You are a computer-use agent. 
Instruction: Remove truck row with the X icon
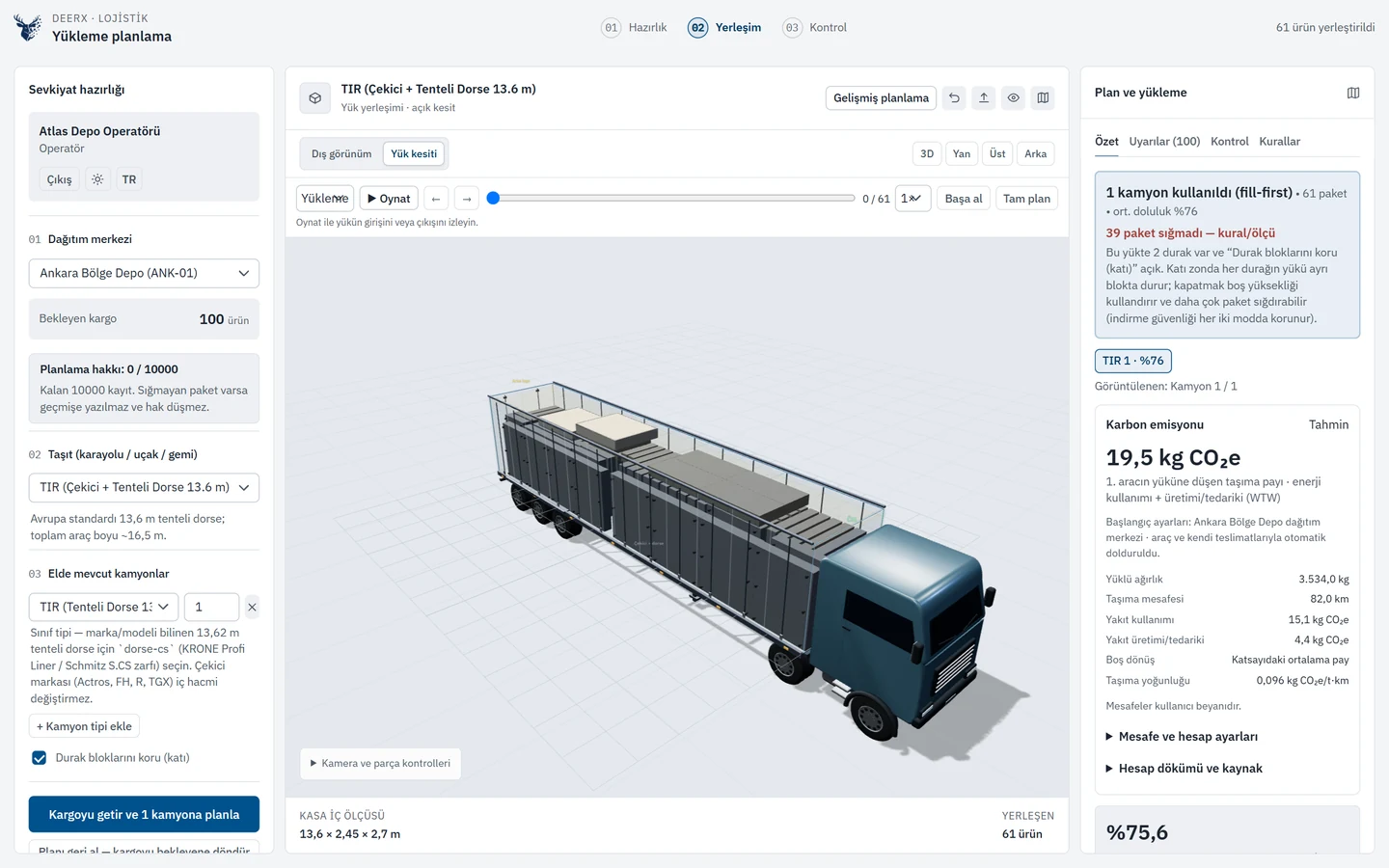[252, 607]
